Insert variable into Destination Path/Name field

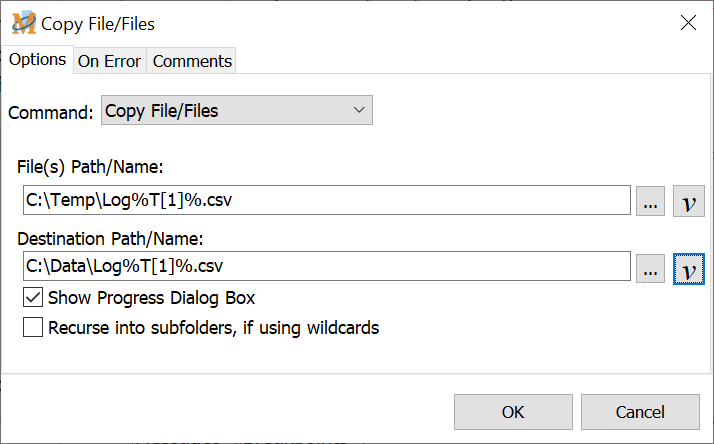tap(689, 267)
